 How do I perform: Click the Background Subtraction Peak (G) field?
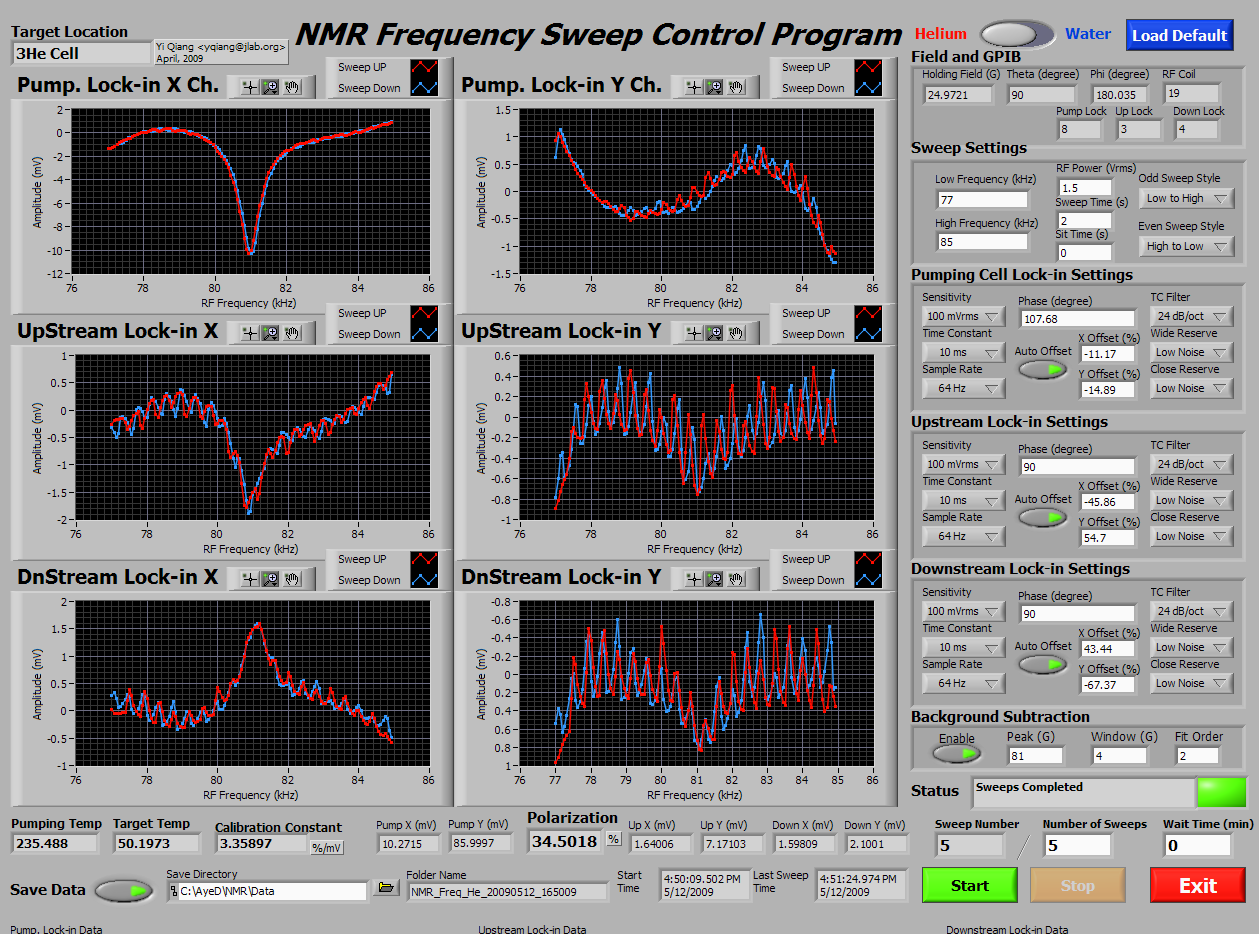tap(1035, 755)
